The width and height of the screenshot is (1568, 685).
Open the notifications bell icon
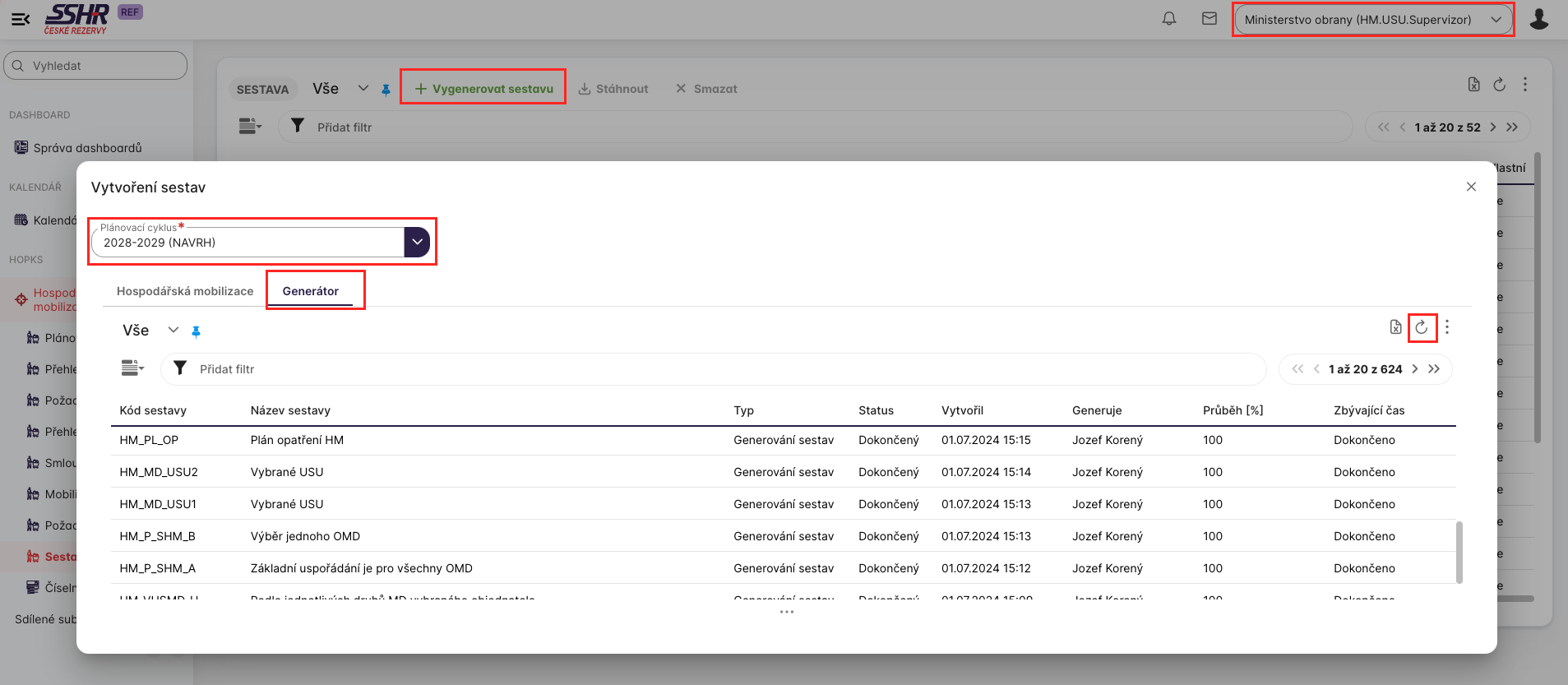[x=1168, y=19]
